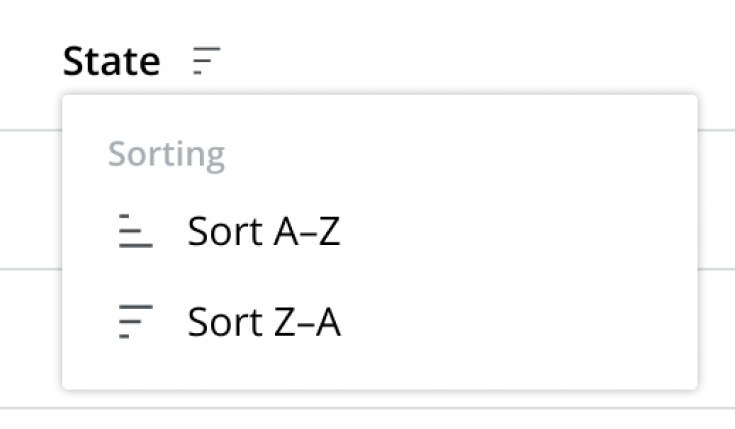Viewport: 735px width, 429px height.
Task: Choose alphabetical ascending sort A–Z text
Action: coord(264,231)
